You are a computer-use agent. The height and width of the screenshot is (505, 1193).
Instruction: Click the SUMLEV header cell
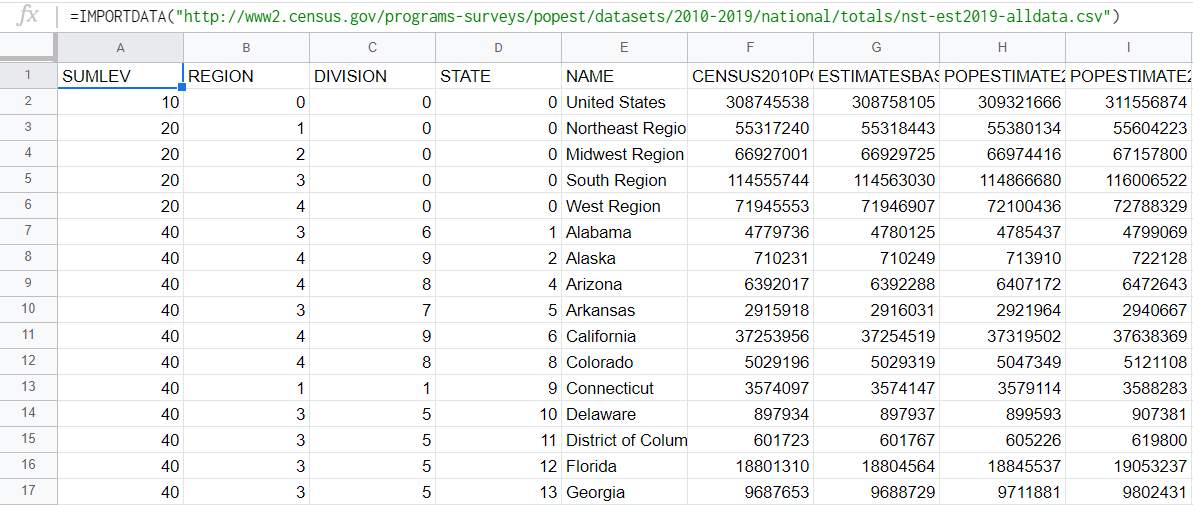tap(120, 76)
